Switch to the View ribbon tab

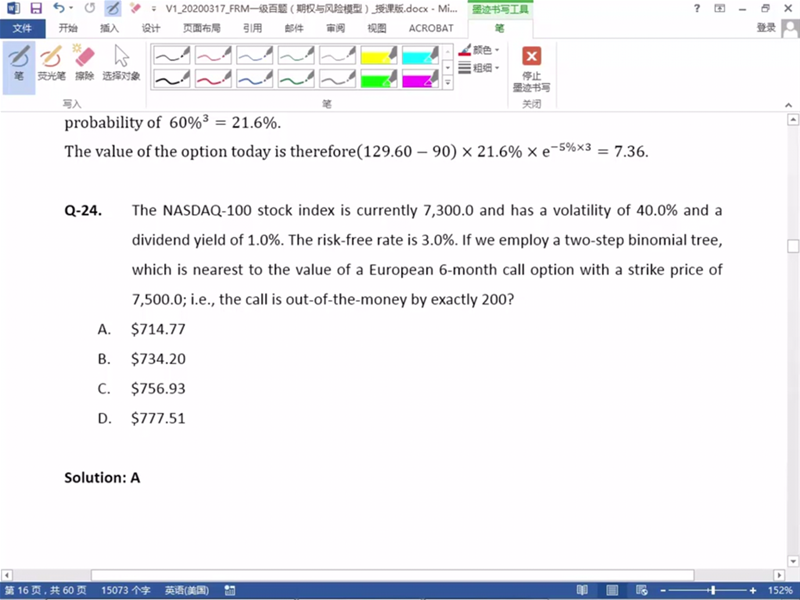[x=377, y=29]
